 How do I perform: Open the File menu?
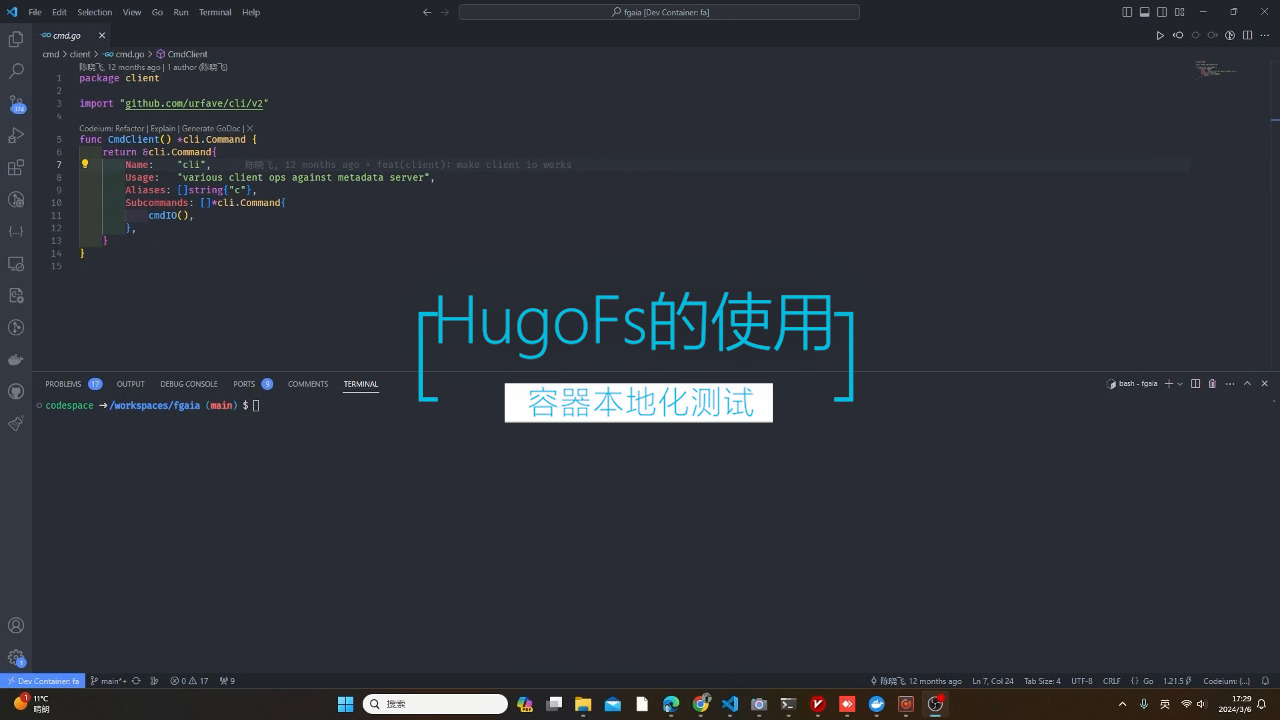[x=35, y=12]
